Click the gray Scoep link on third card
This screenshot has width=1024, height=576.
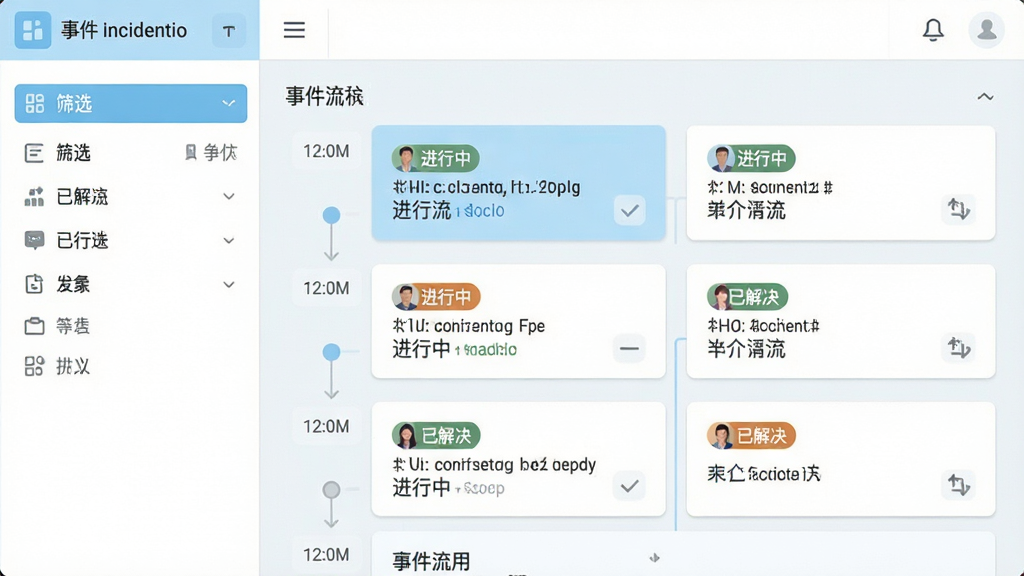pyautogui.click(x=480, y=488)
